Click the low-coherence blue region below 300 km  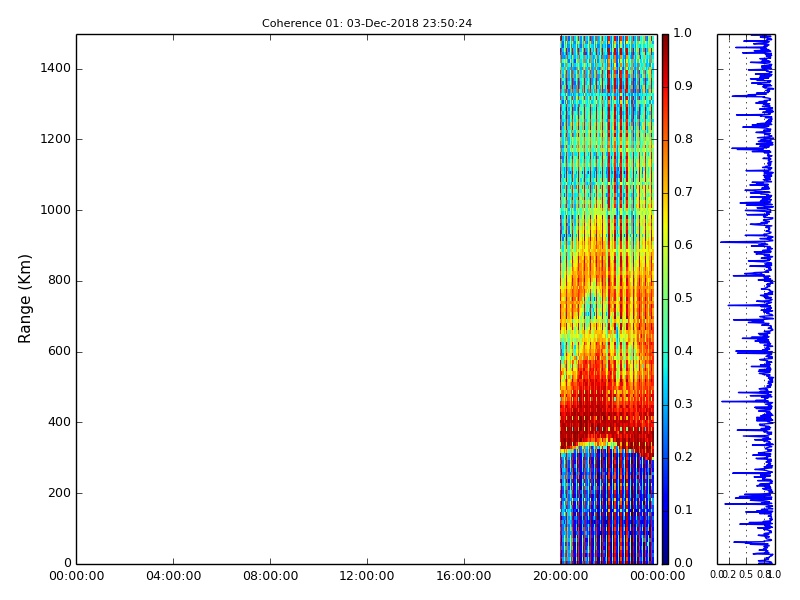tap(607, 510)
